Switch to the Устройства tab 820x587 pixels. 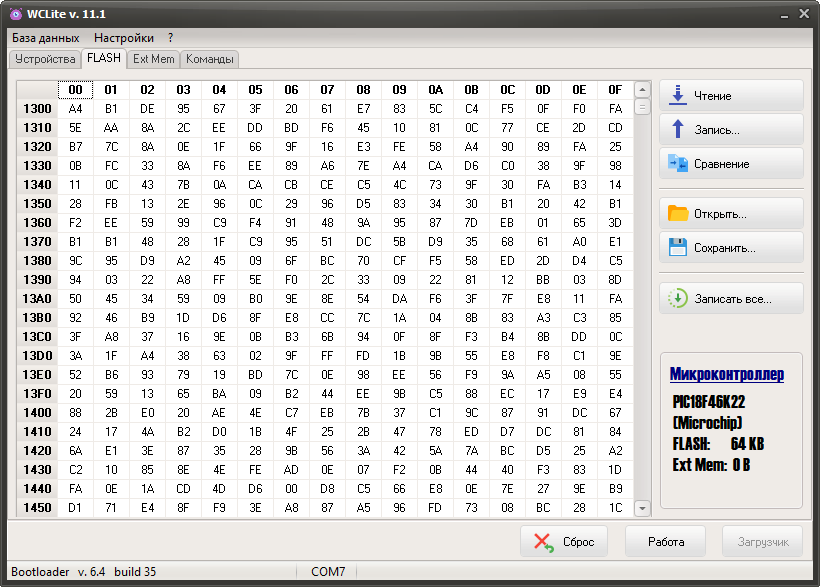point(45,59)
